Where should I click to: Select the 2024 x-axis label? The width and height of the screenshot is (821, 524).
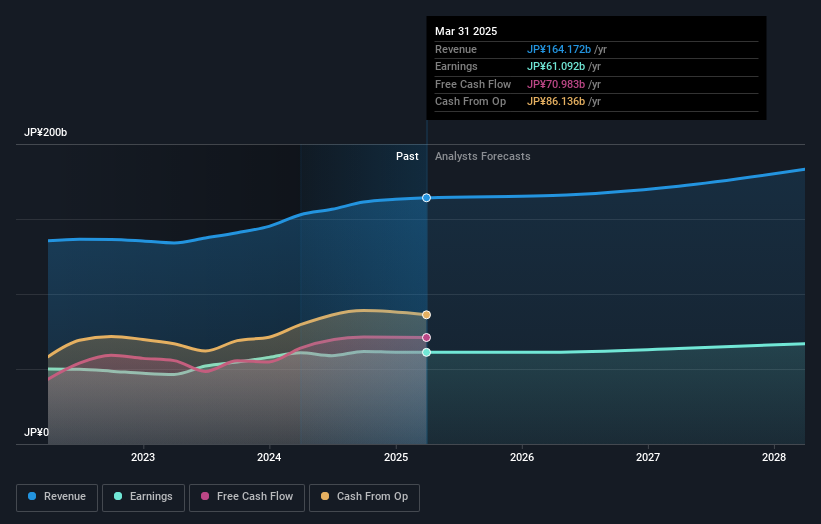point(269,457)
